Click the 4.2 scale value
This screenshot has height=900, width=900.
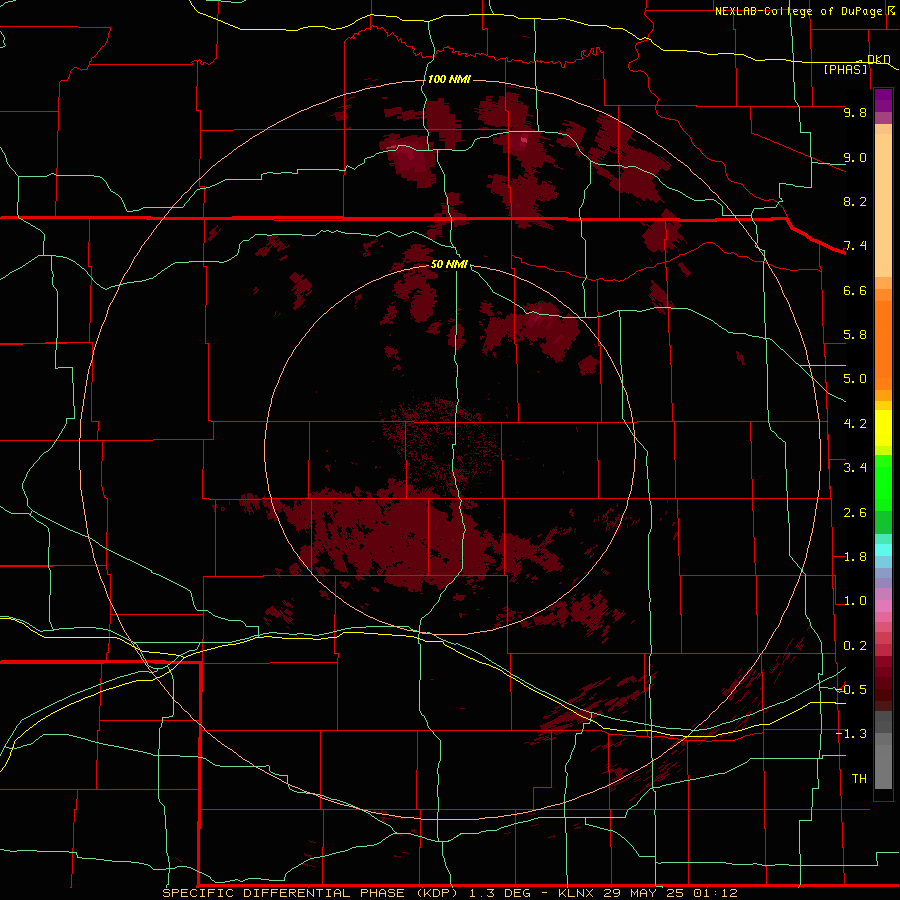click(x=855, y=424)
